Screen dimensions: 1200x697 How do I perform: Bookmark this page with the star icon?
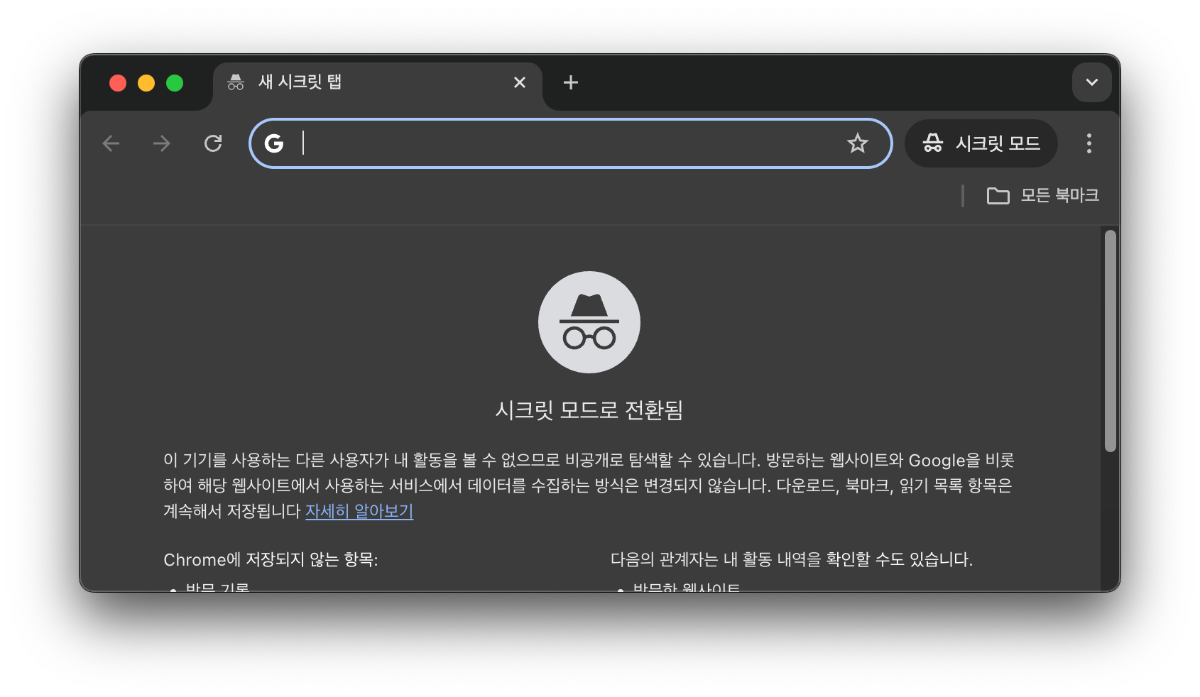point(857,143)
